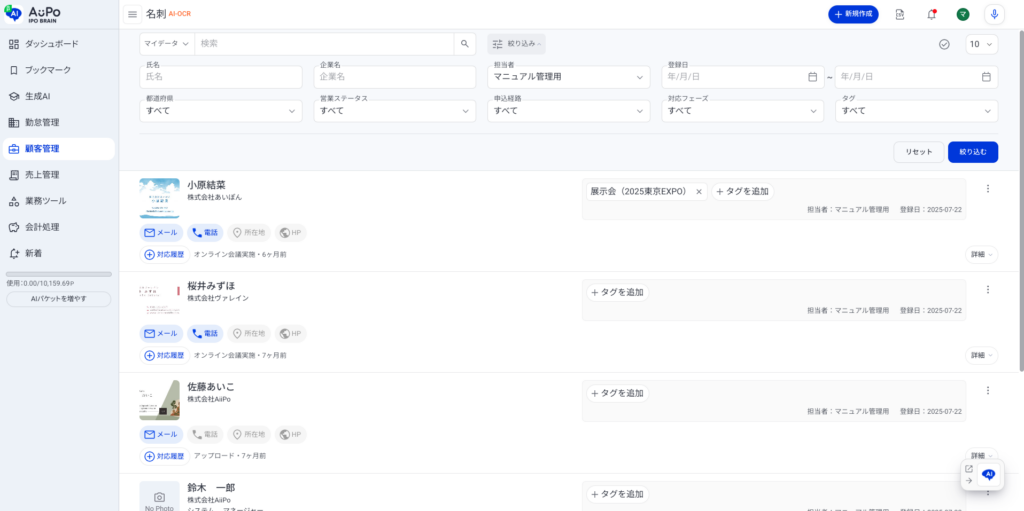Remove the 展示会（2025東京EXPO） tag
The width and height of the screenshot is (1024, 511).
699,191
